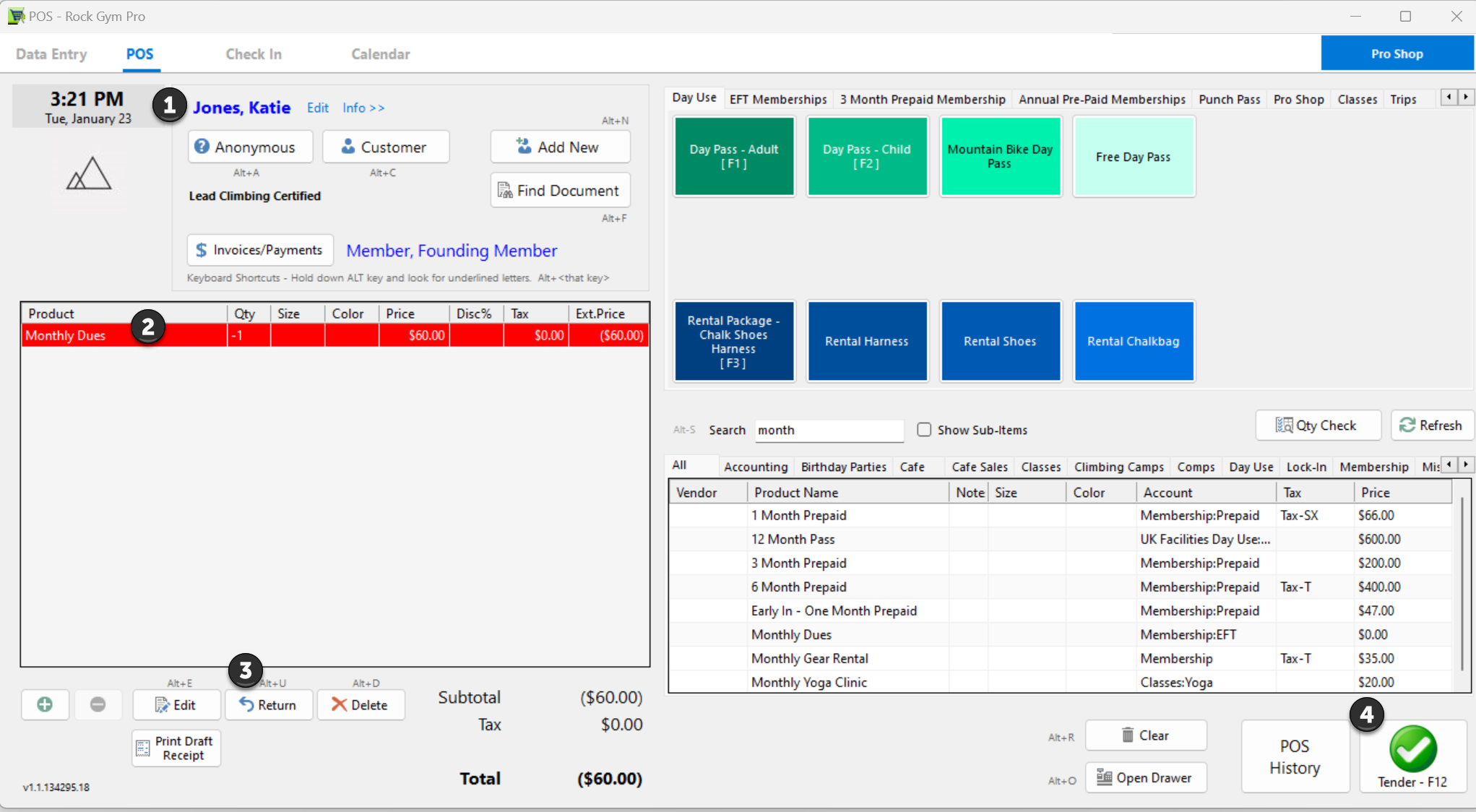Select 1 Month Prepaid product row
This screenshot has height=812, width=1476.
[x=1060, y=515]
